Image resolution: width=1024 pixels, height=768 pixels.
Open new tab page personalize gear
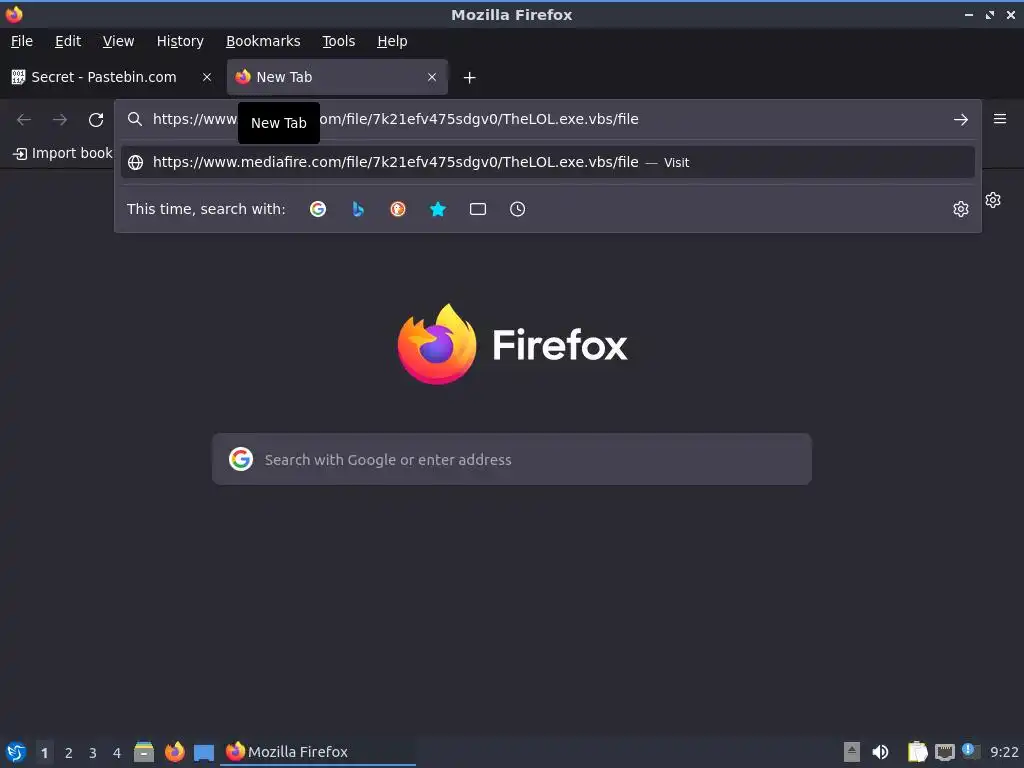[x=993, y=200]
